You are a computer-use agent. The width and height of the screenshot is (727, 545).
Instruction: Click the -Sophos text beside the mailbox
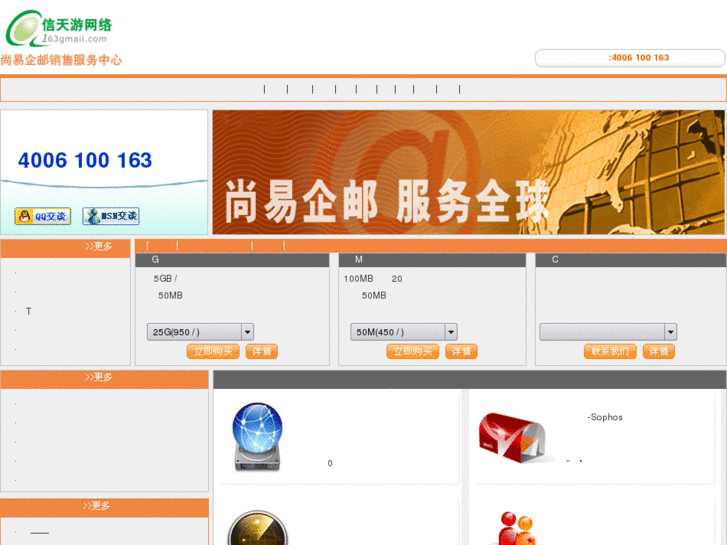click(x=605, y=417)
